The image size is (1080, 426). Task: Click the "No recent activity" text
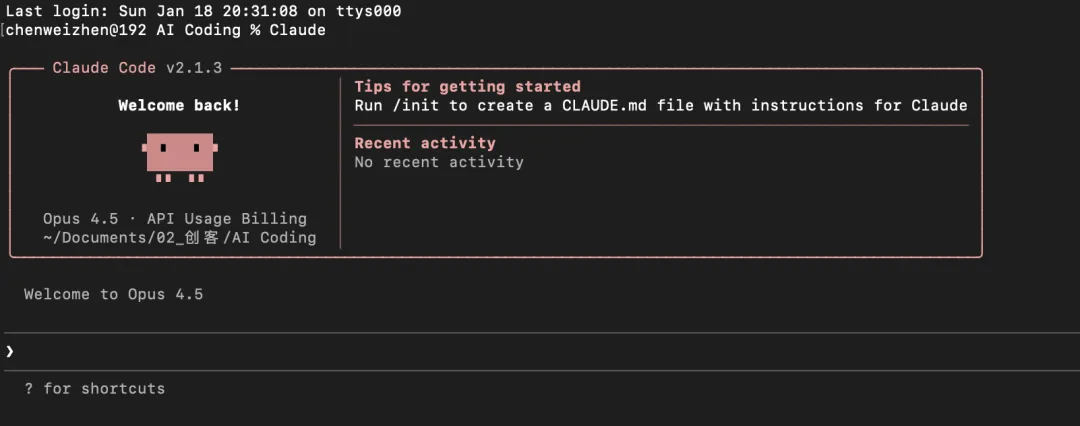(x=439, y=162)
